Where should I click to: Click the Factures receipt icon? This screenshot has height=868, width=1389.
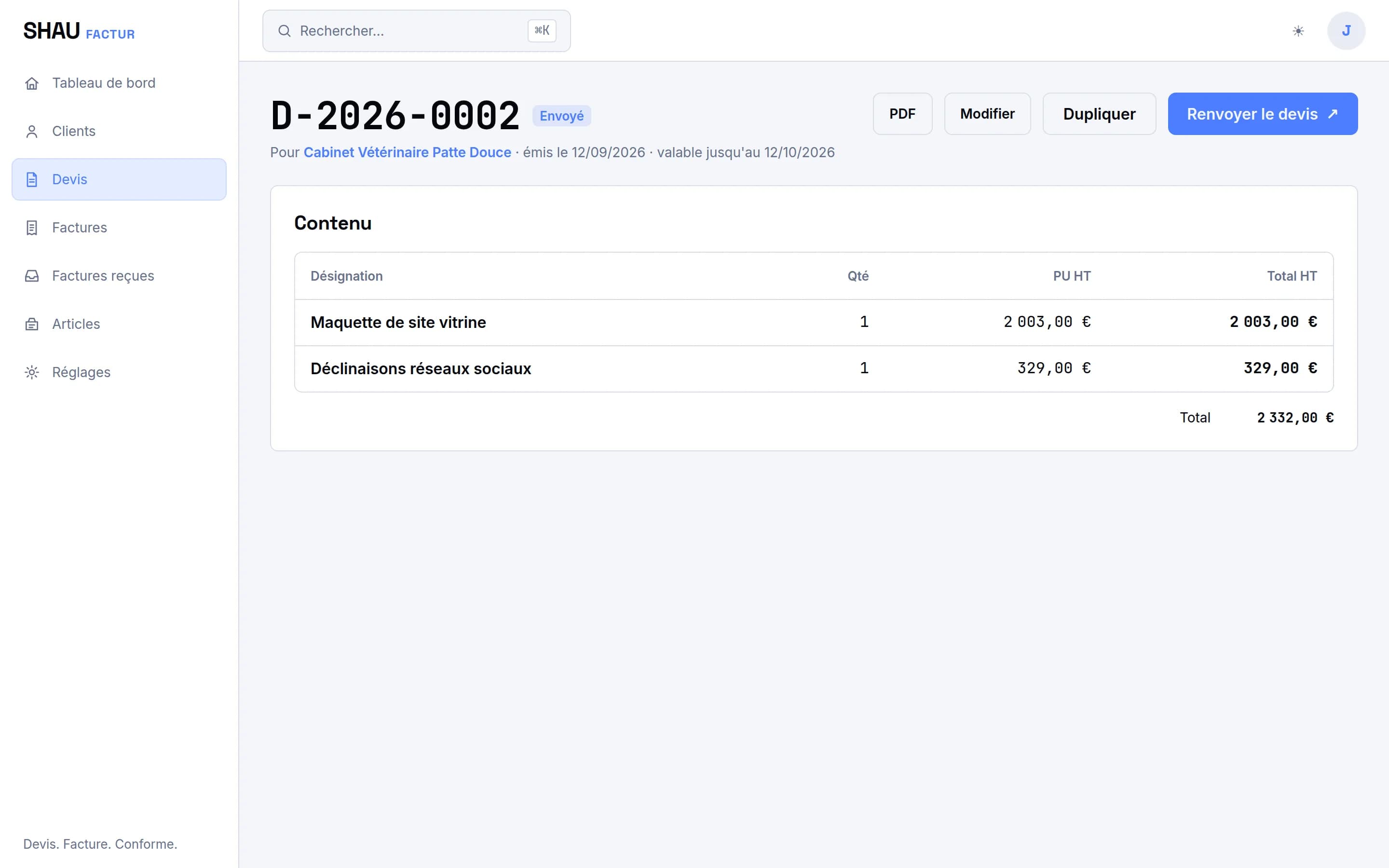coord(31,228)
